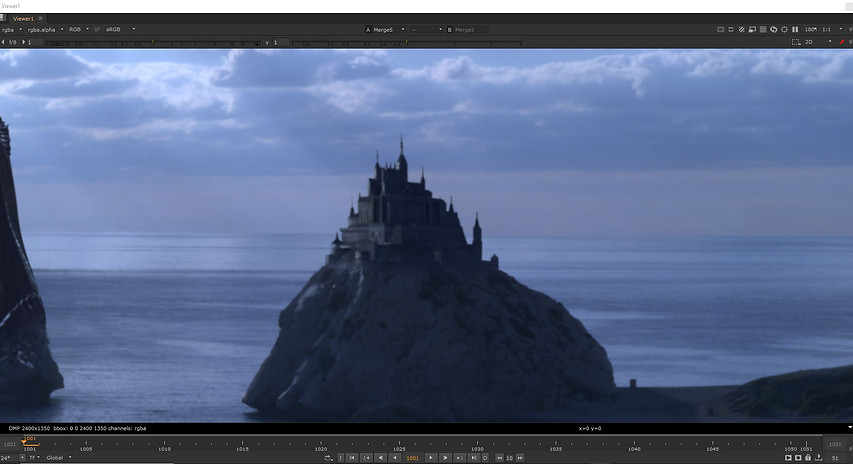The image size is (853, 464).
Task: Toggle the format guide selection icon
Action: (x=796, y=42)
